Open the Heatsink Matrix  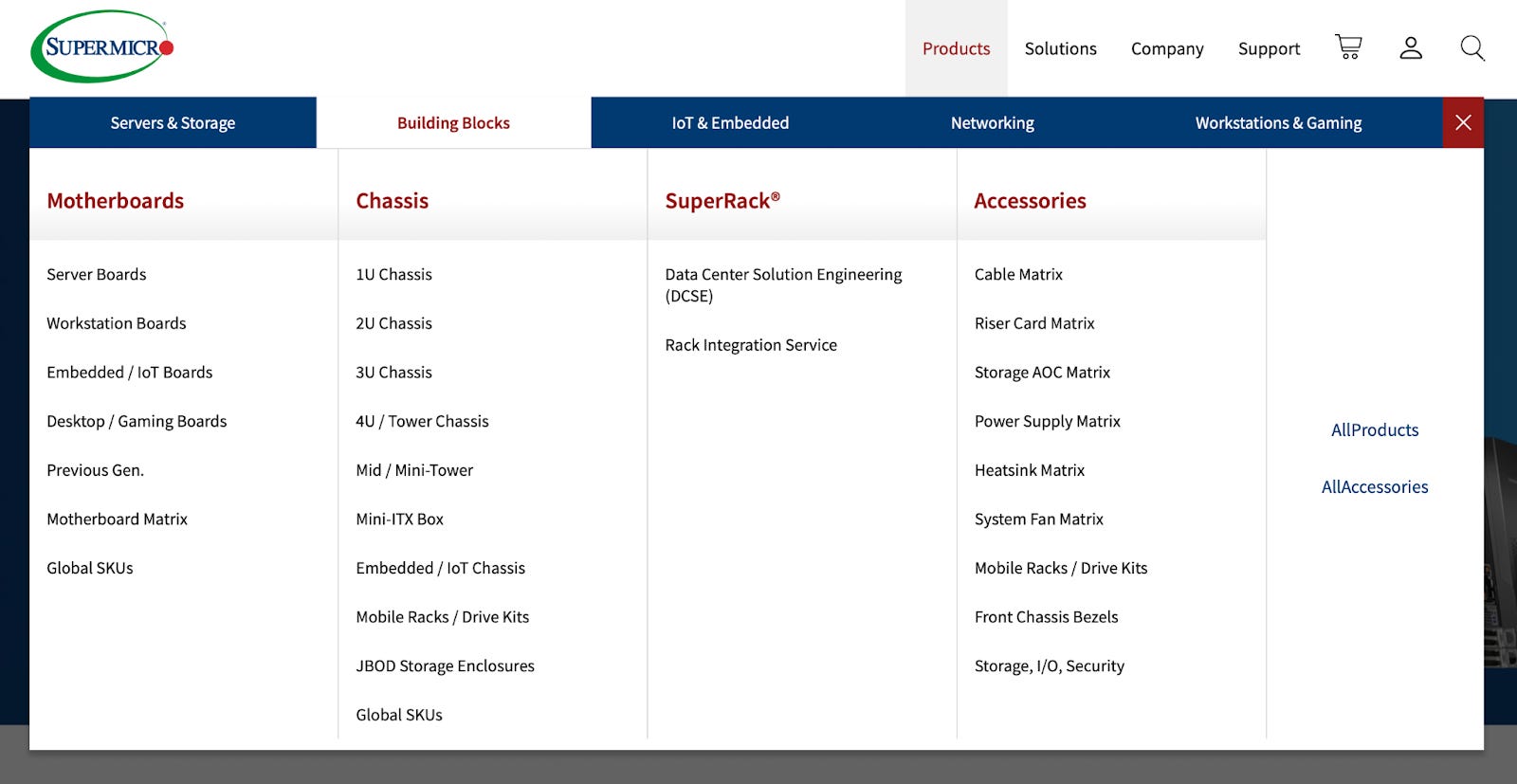coord(1029,470)
